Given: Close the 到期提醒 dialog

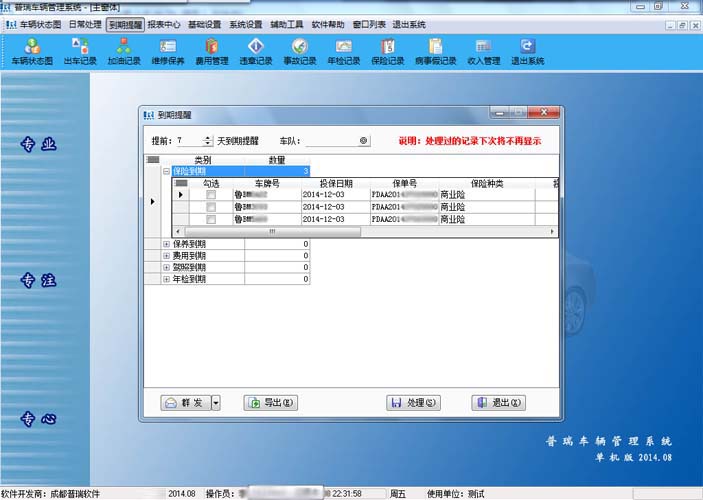Looking at the screenshot, I should 544,113.
